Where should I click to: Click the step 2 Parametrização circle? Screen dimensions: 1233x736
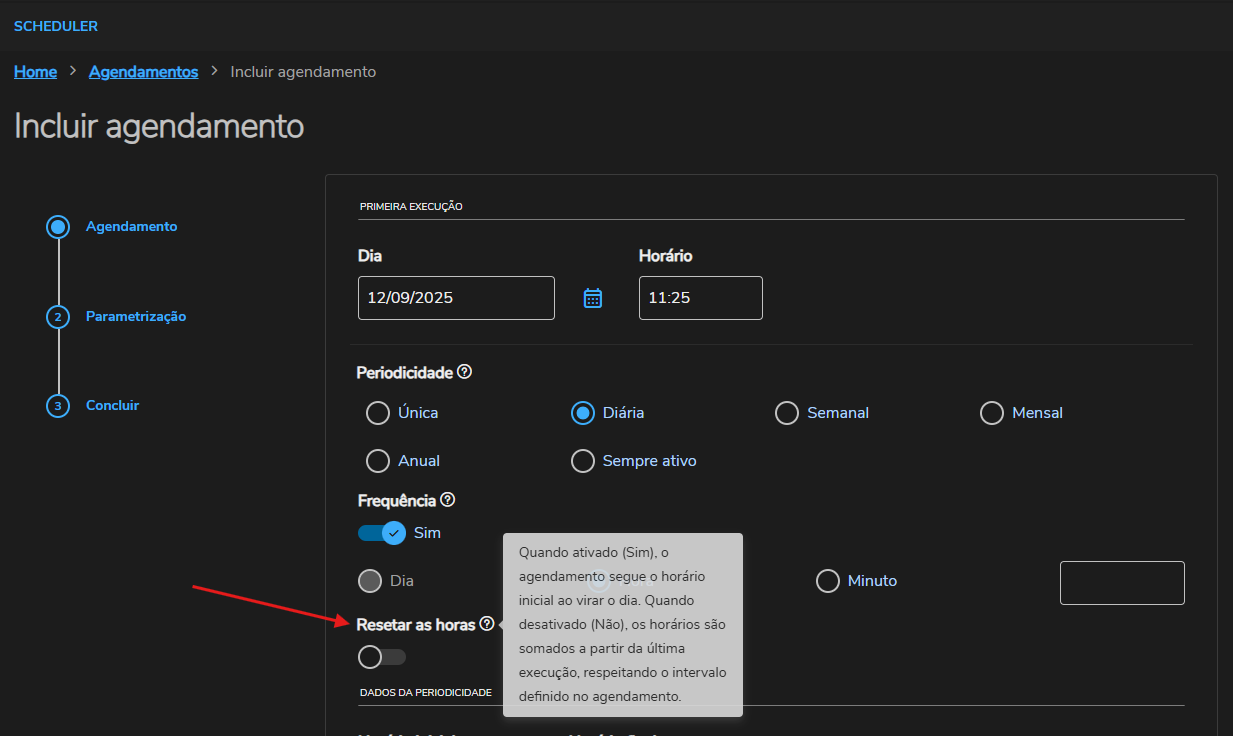click(58, 317)
